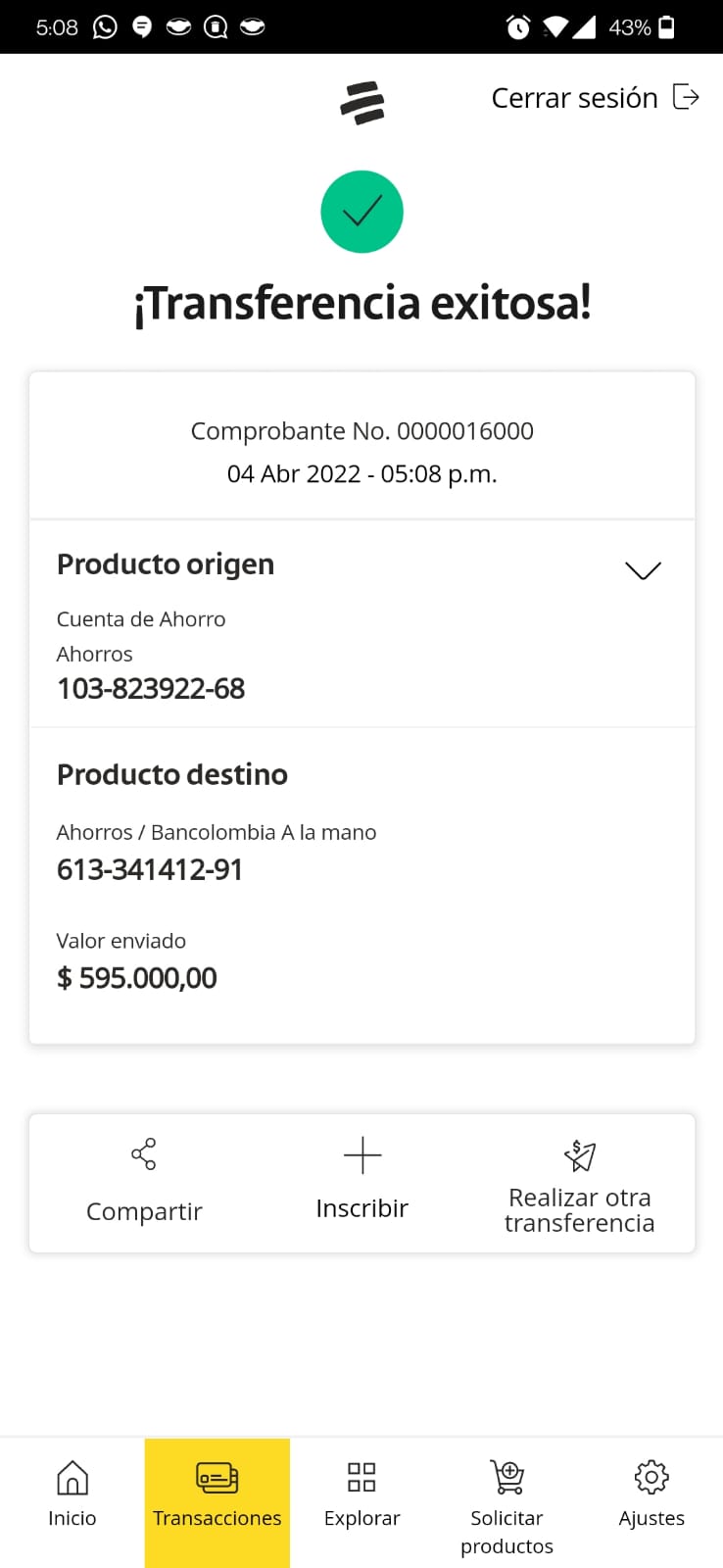Tap the green success checkmark circle
The width and height of the screenshot is (723, 1568).
(x=361, y=212)
